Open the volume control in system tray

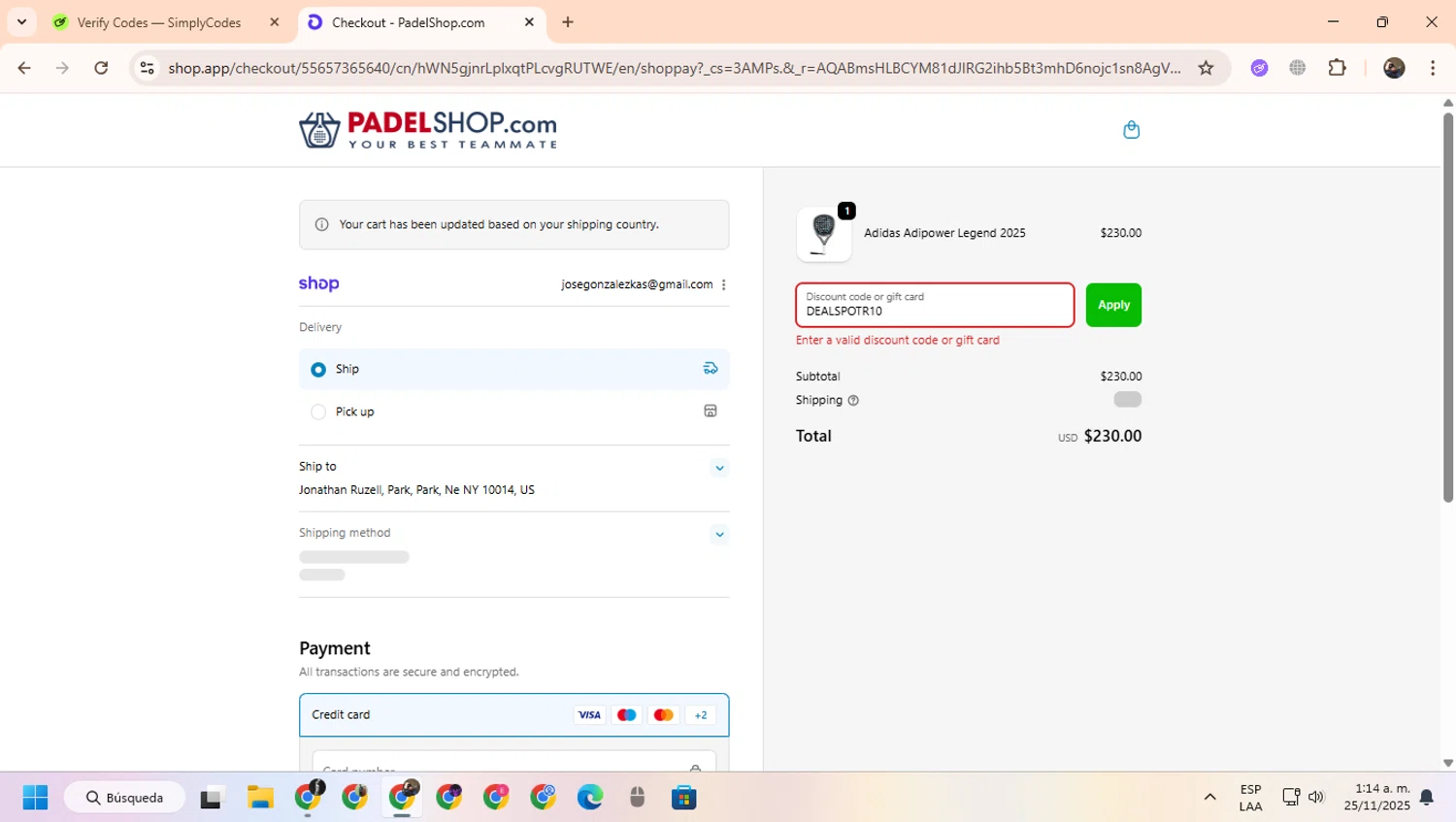(x=1316, y=798)
